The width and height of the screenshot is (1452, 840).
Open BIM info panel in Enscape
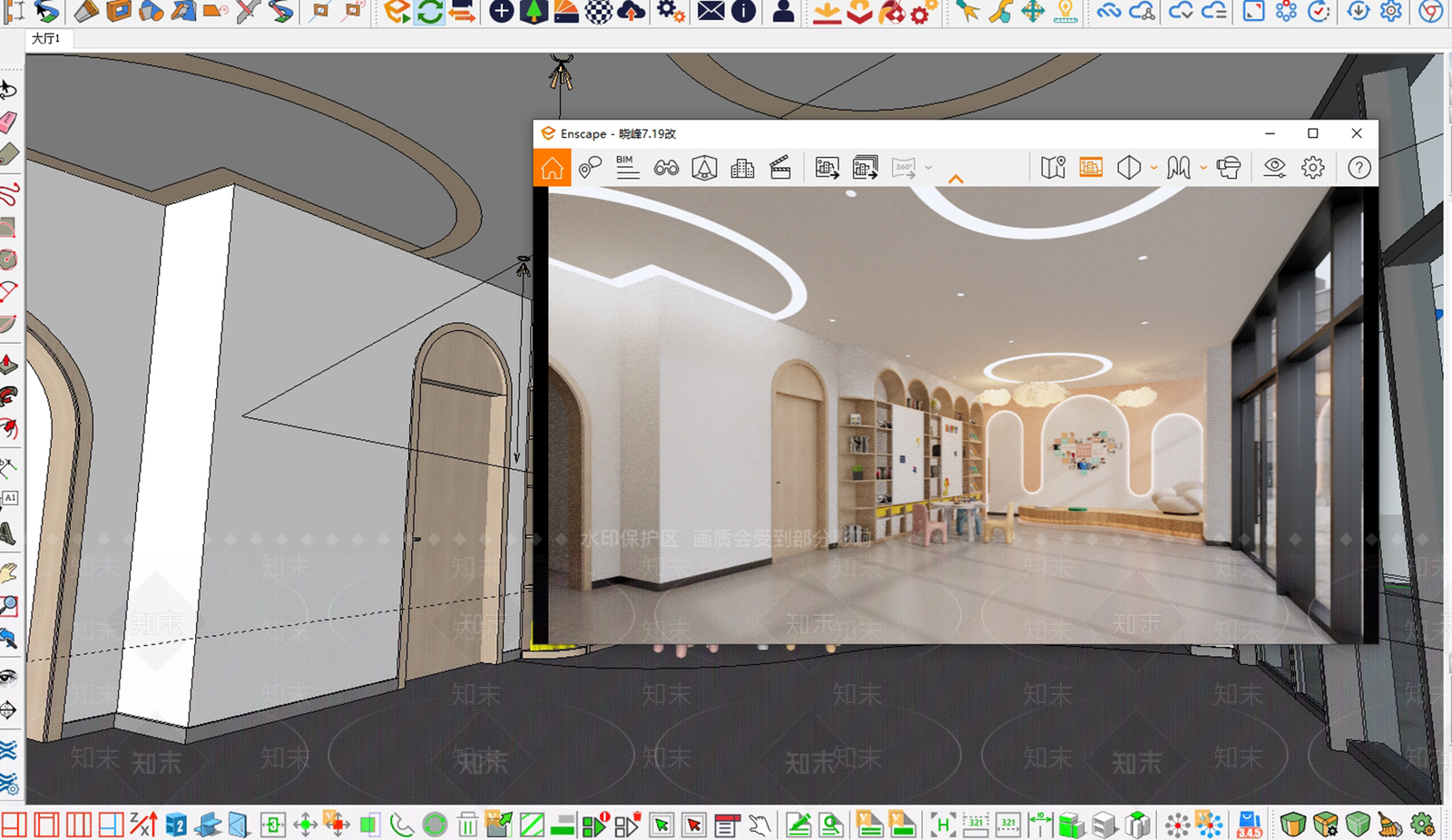coord(627,168)
